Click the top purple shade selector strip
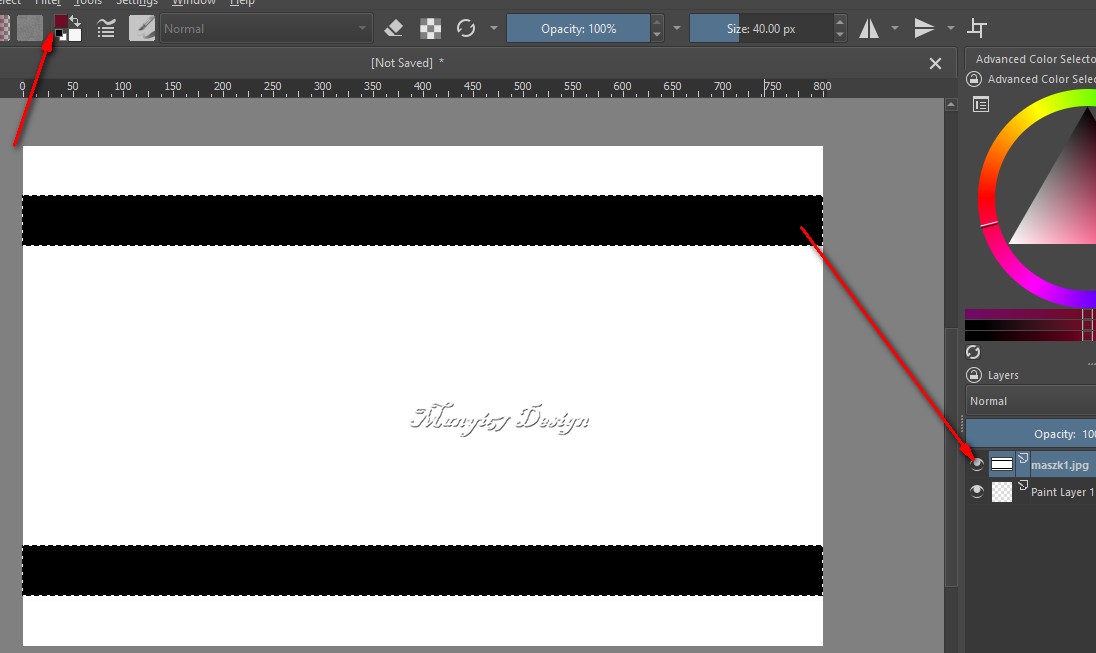Screen dimensions: 1096x653 [1030, 315]
